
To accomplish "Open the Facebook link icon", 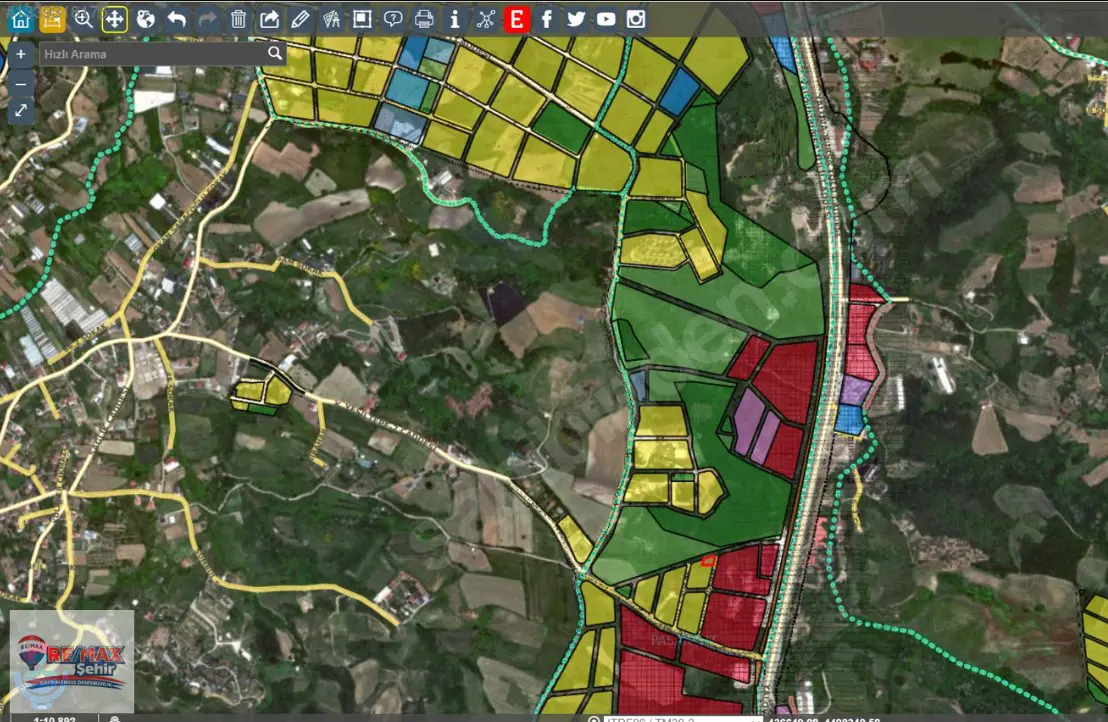I will [x=547, y=19].
